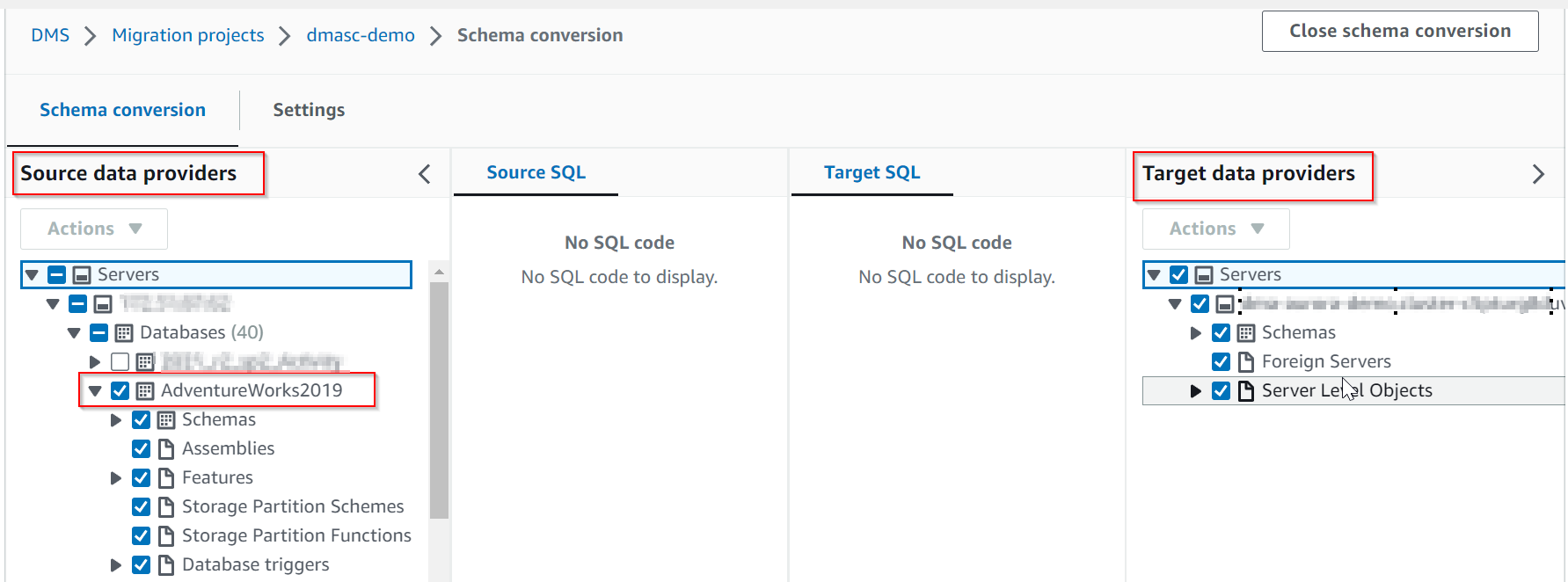Click the Databases (40) grid icon

124,333
